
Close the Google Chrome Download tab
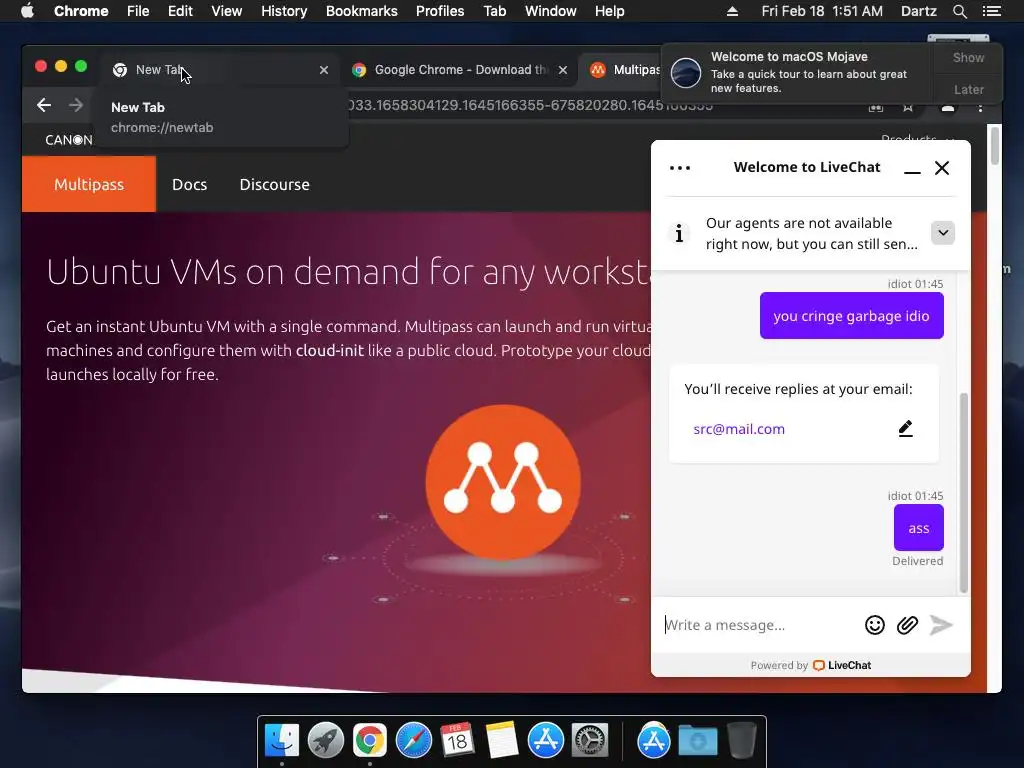click(563, 70)
